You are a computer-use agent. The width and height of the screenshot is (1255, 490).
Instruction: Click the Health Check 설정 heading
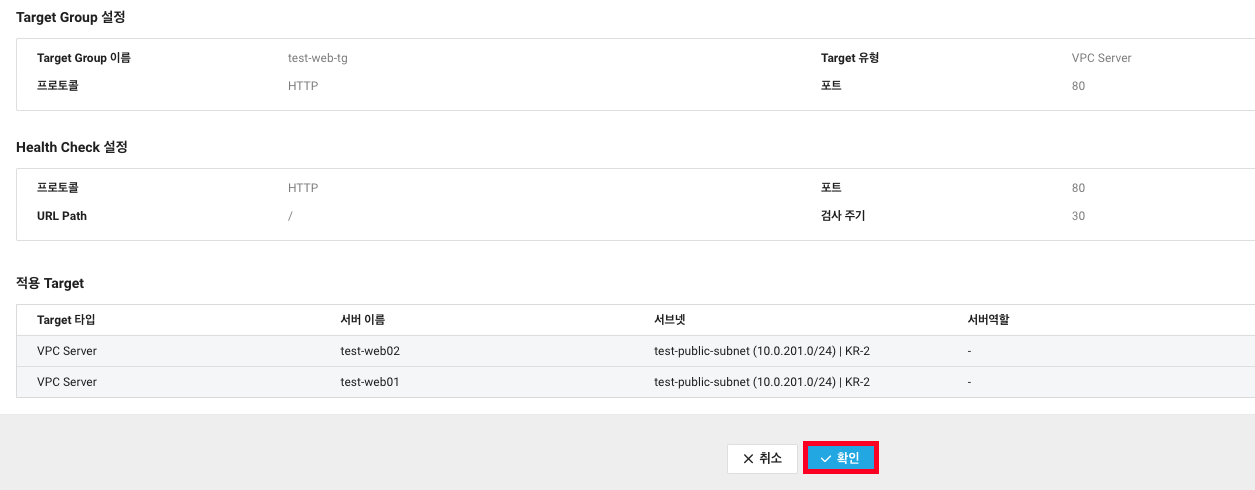coord(72,147)
